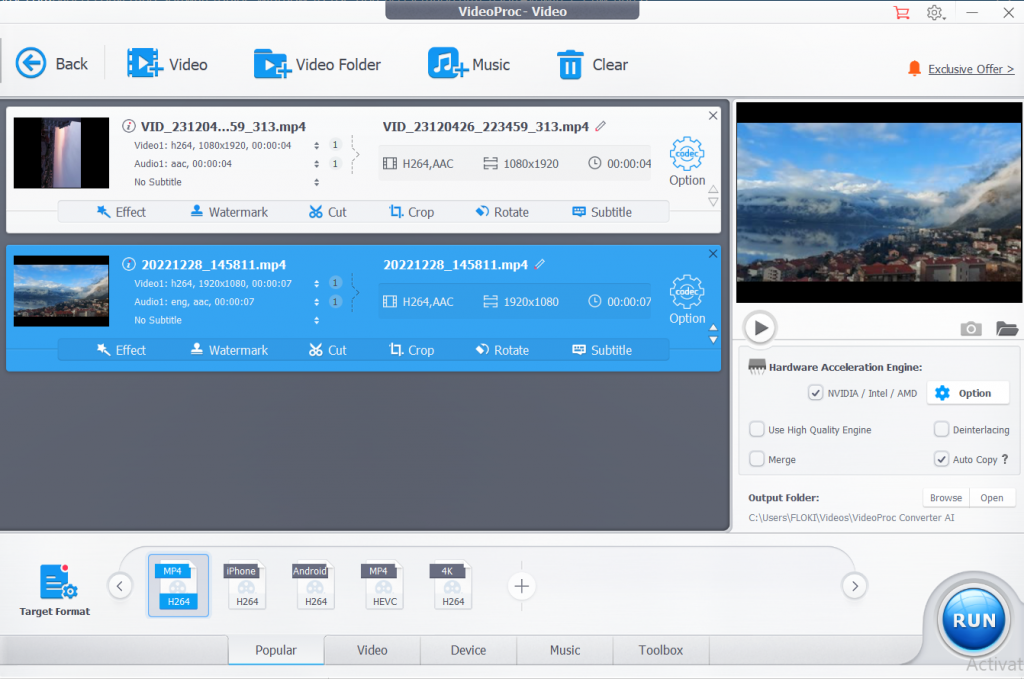
Task: Add music using the Music icon
Action: pos(447,64)
